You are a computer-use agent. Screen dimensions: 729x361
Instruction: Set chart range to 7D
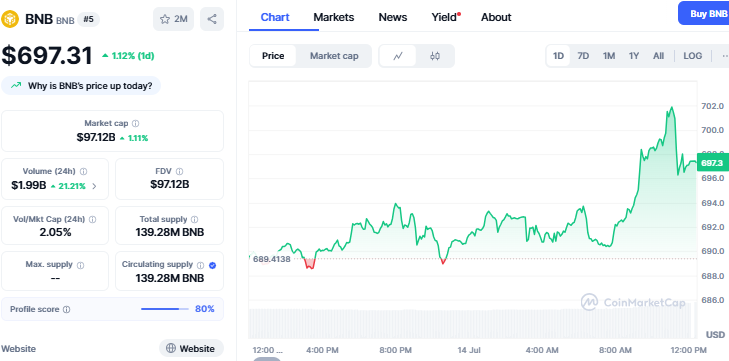click(x=583, y=56)
